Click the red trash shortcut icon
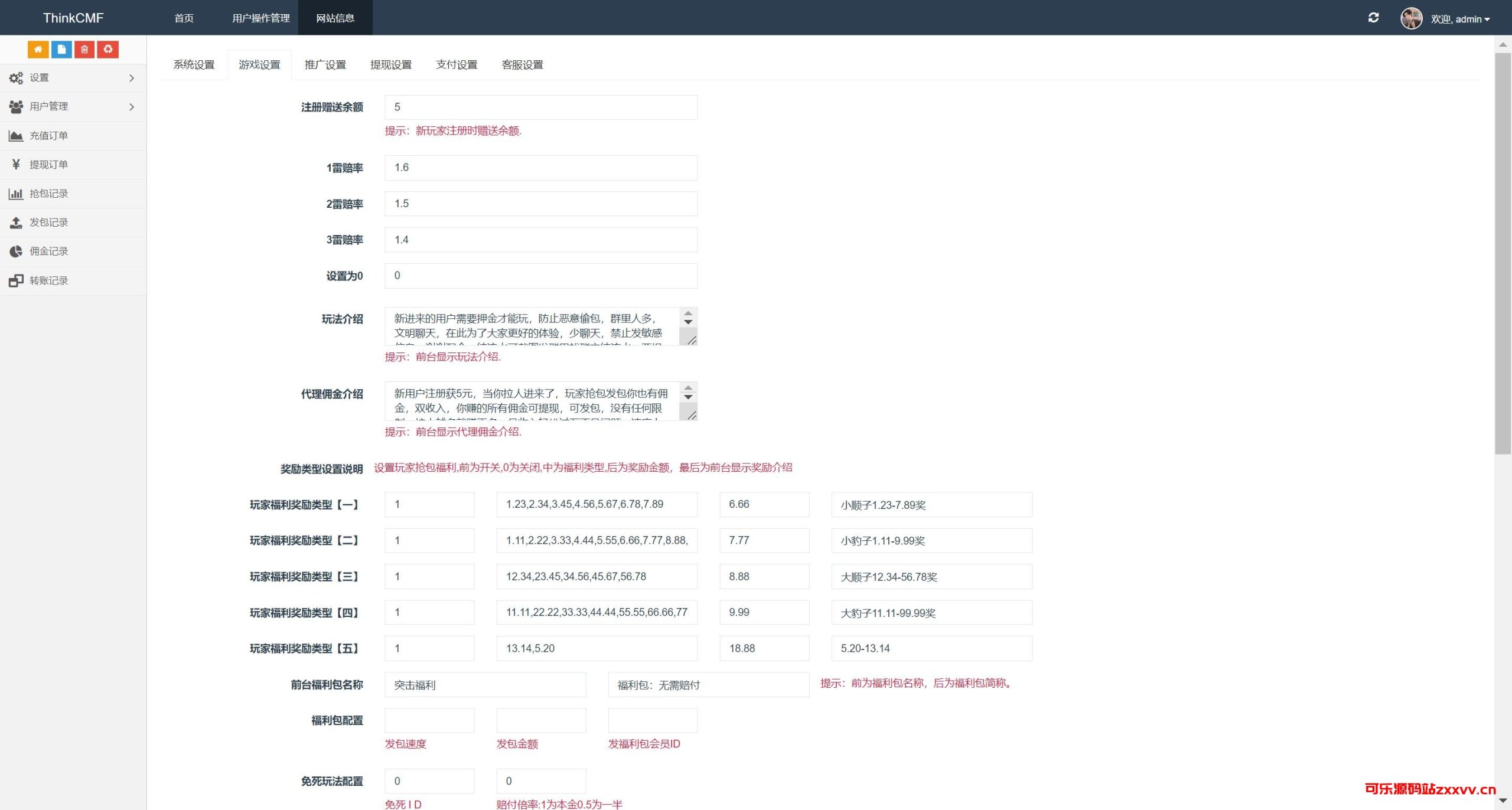The height and width of the screenshot is (810, 1512). tap(84, 49)
